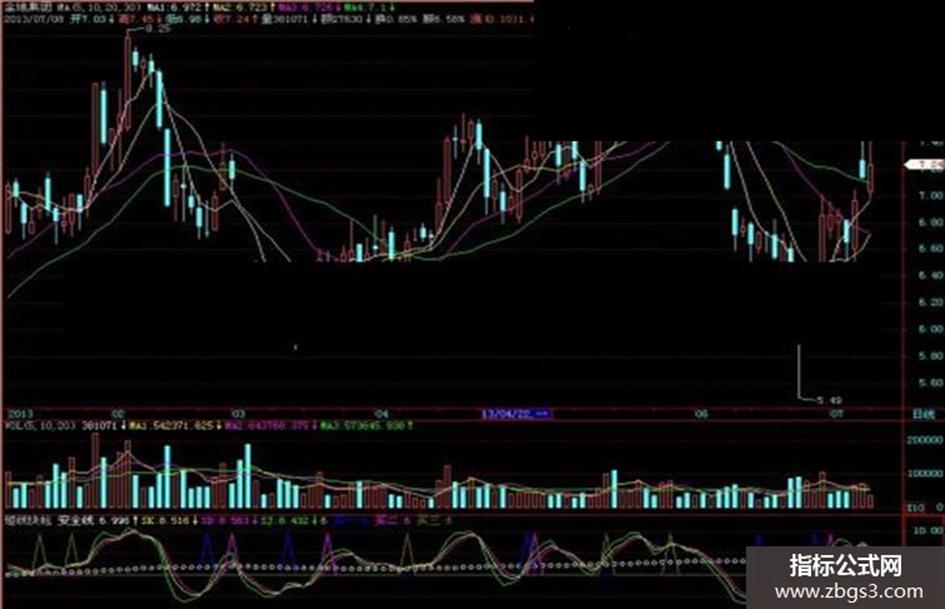945x609 pixels.
Task: Click the purple MA2 volume average value
Action: coord(269,426)
